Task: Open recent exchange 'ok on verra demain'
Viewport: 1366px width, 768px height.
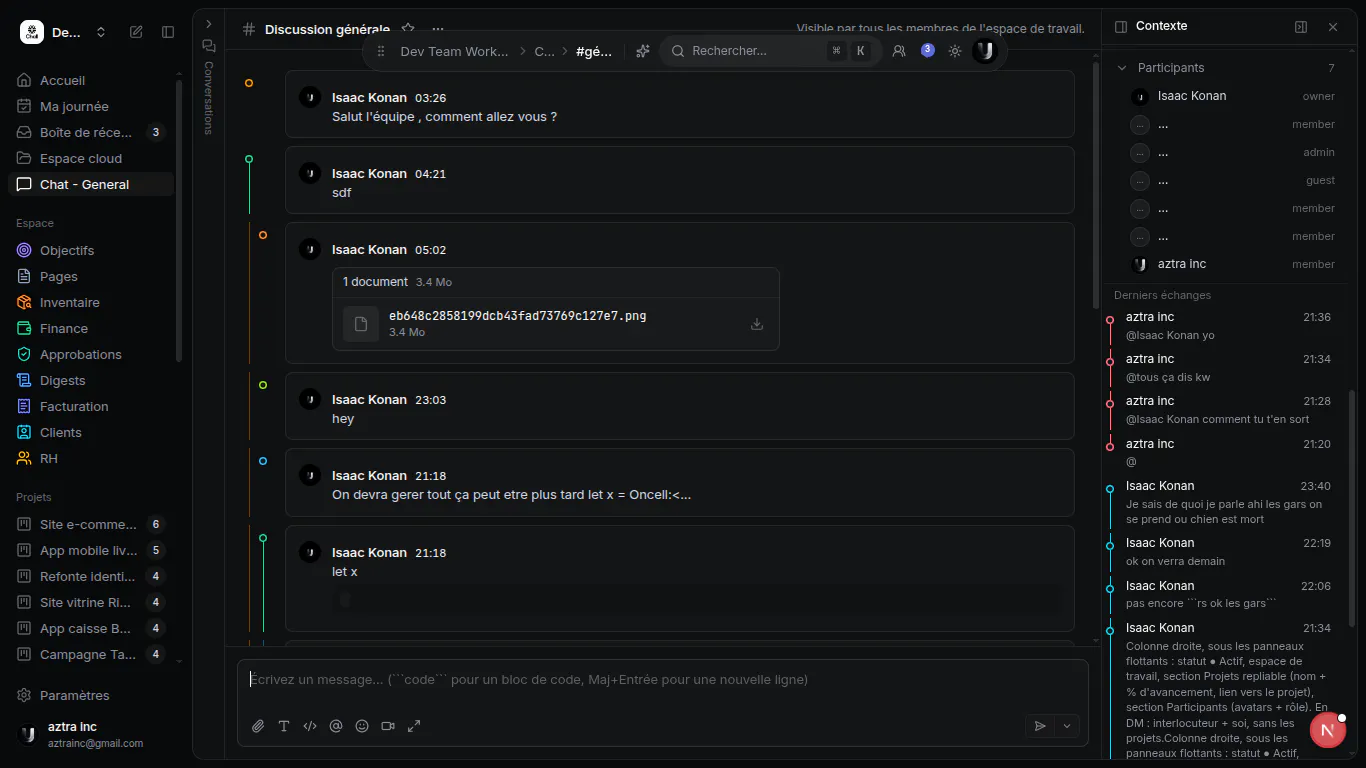Action: click(1228, 551)
